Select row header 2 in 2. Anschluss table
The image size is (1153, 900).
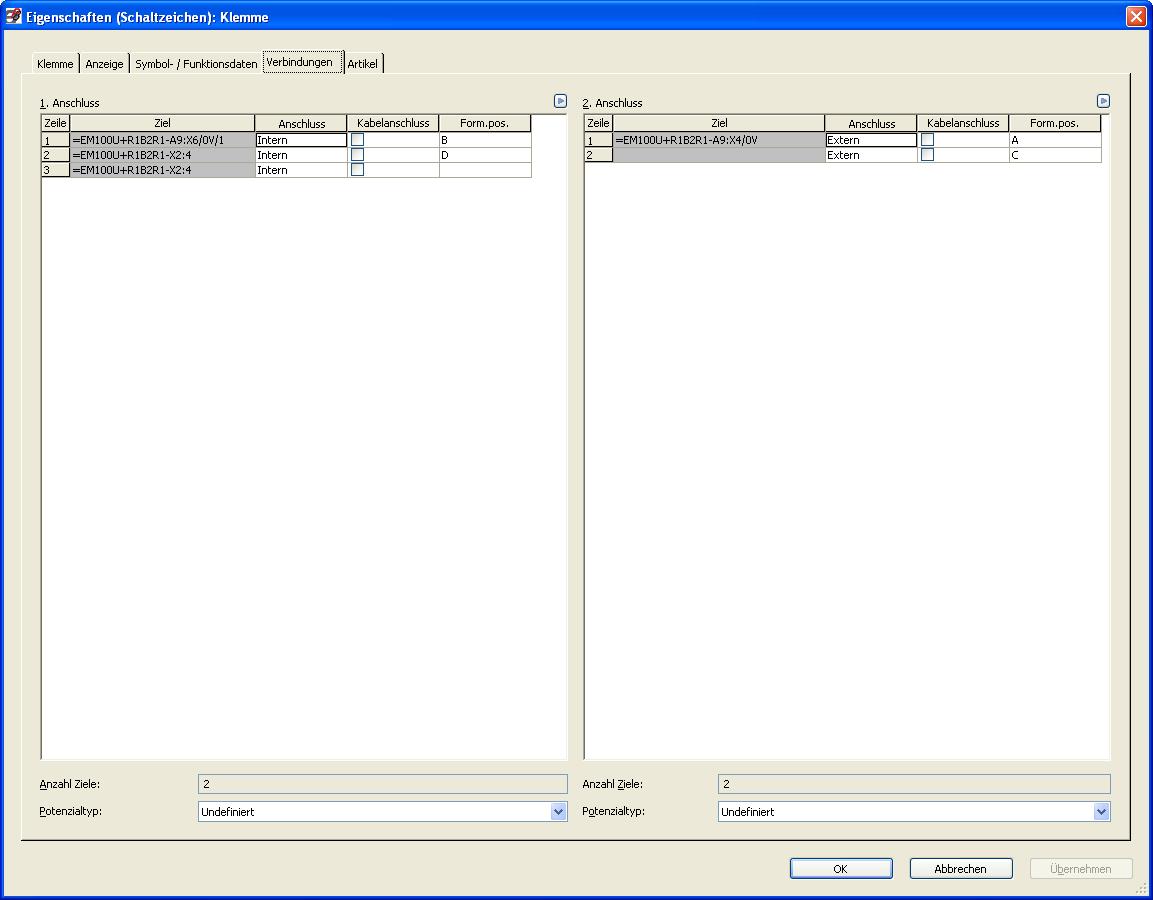(598, 154)
